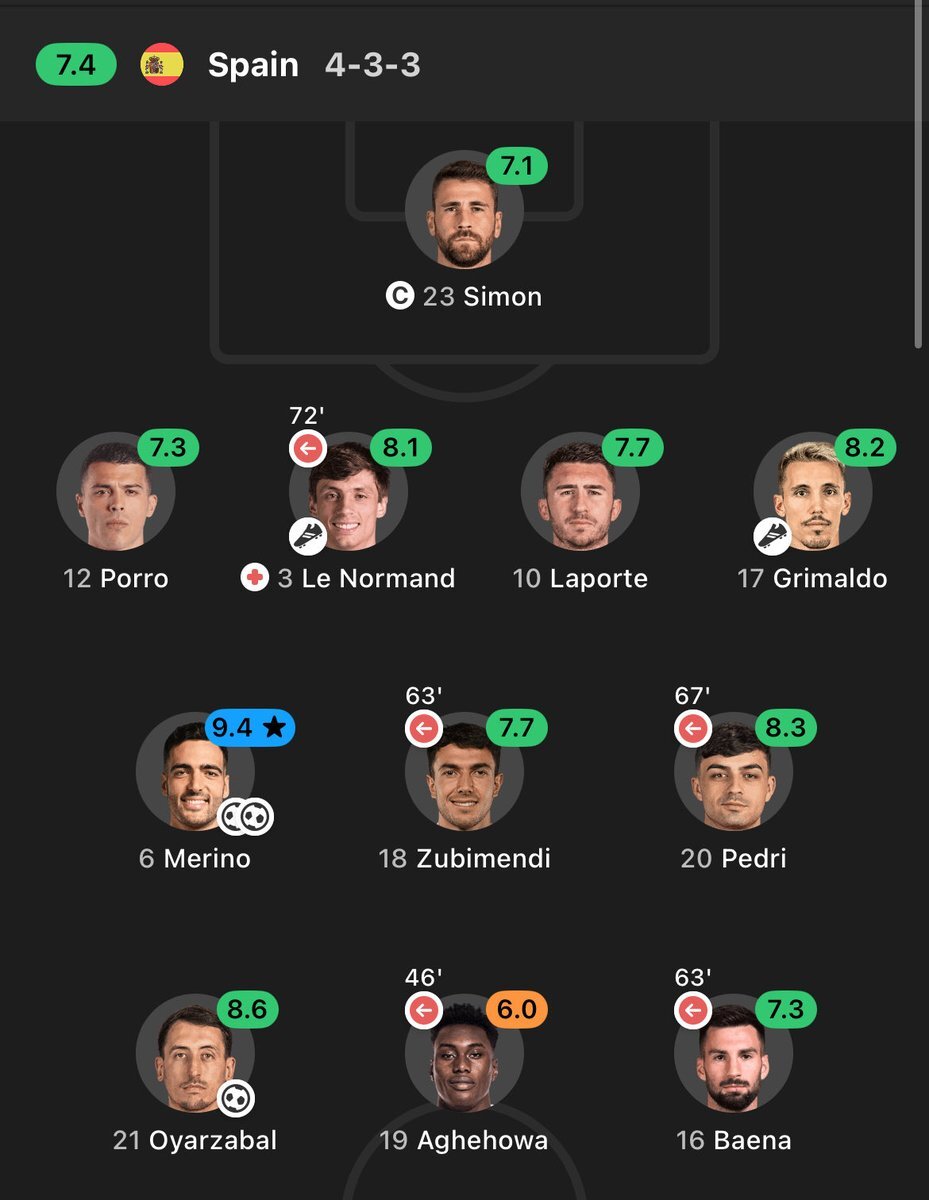
Task: Click the two-goals ball icon on Merino
Action: (x=246, y=816)
